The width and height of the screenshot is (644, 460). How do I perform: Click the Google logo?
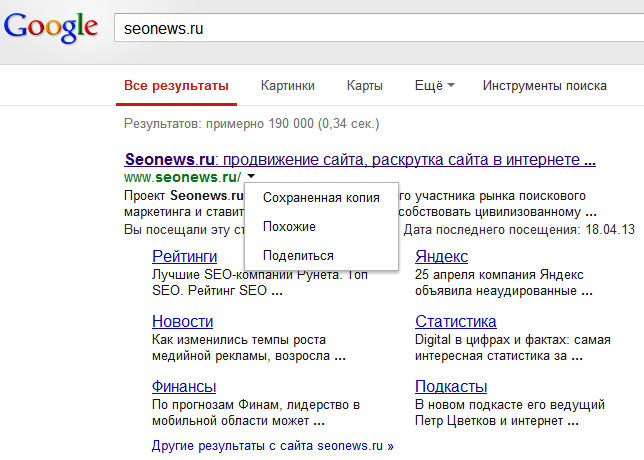pyautogui.click(x=51, y=27)
